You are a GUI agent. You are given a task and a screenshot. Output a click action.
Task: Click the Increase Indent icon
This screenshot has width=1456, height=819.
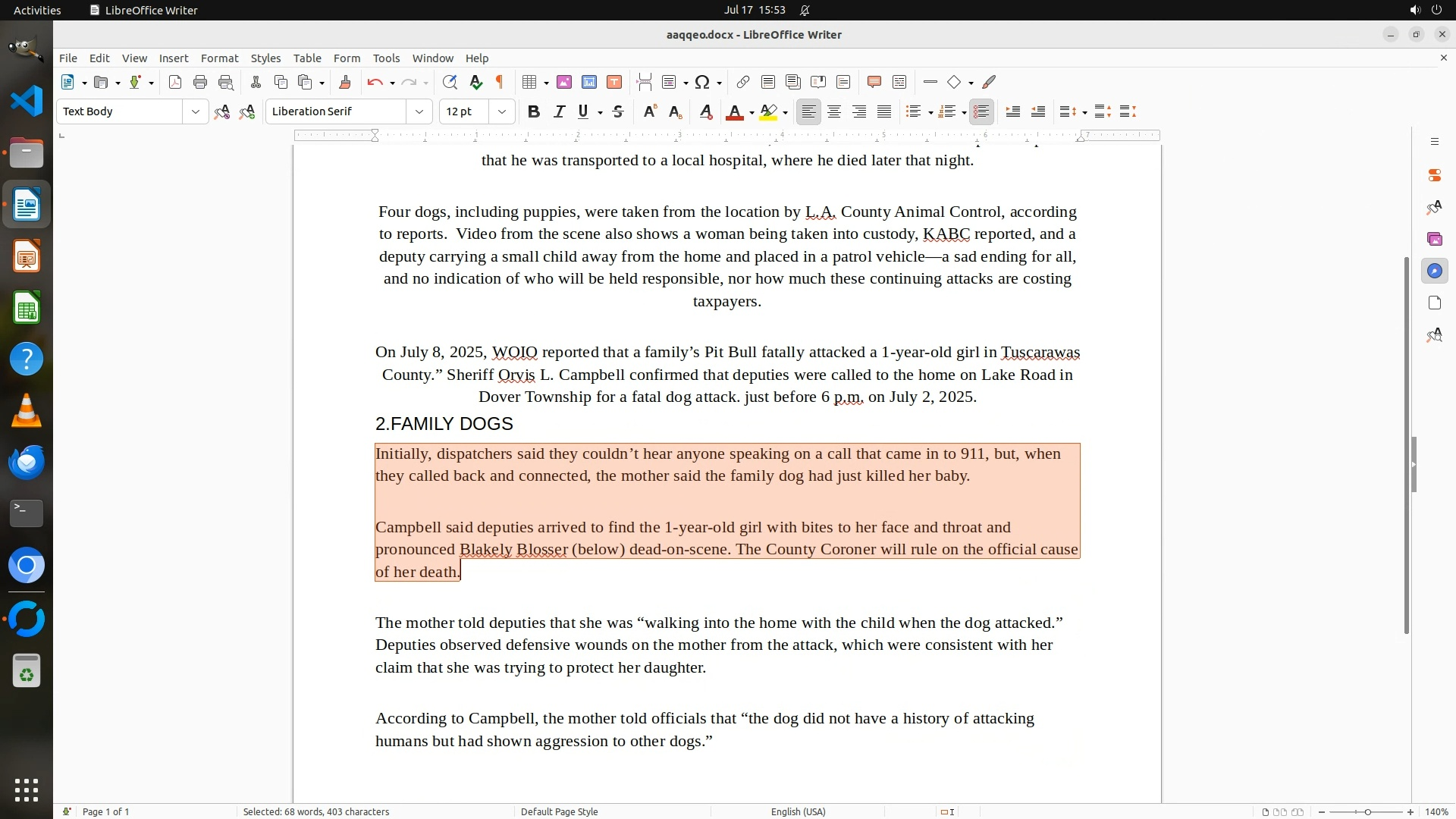click(x=1012, y=111)
